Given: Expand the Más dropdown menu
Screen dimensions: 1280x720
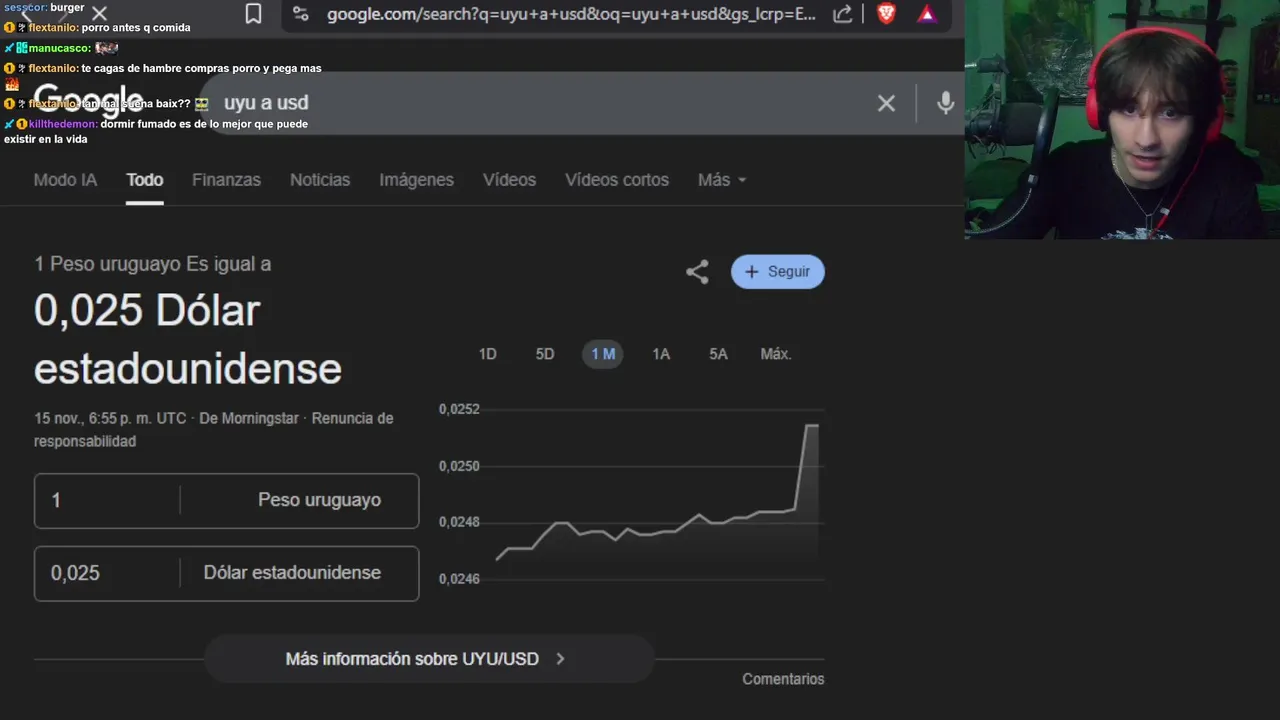Looking at the screenshot, I should [x=722, y=180].
